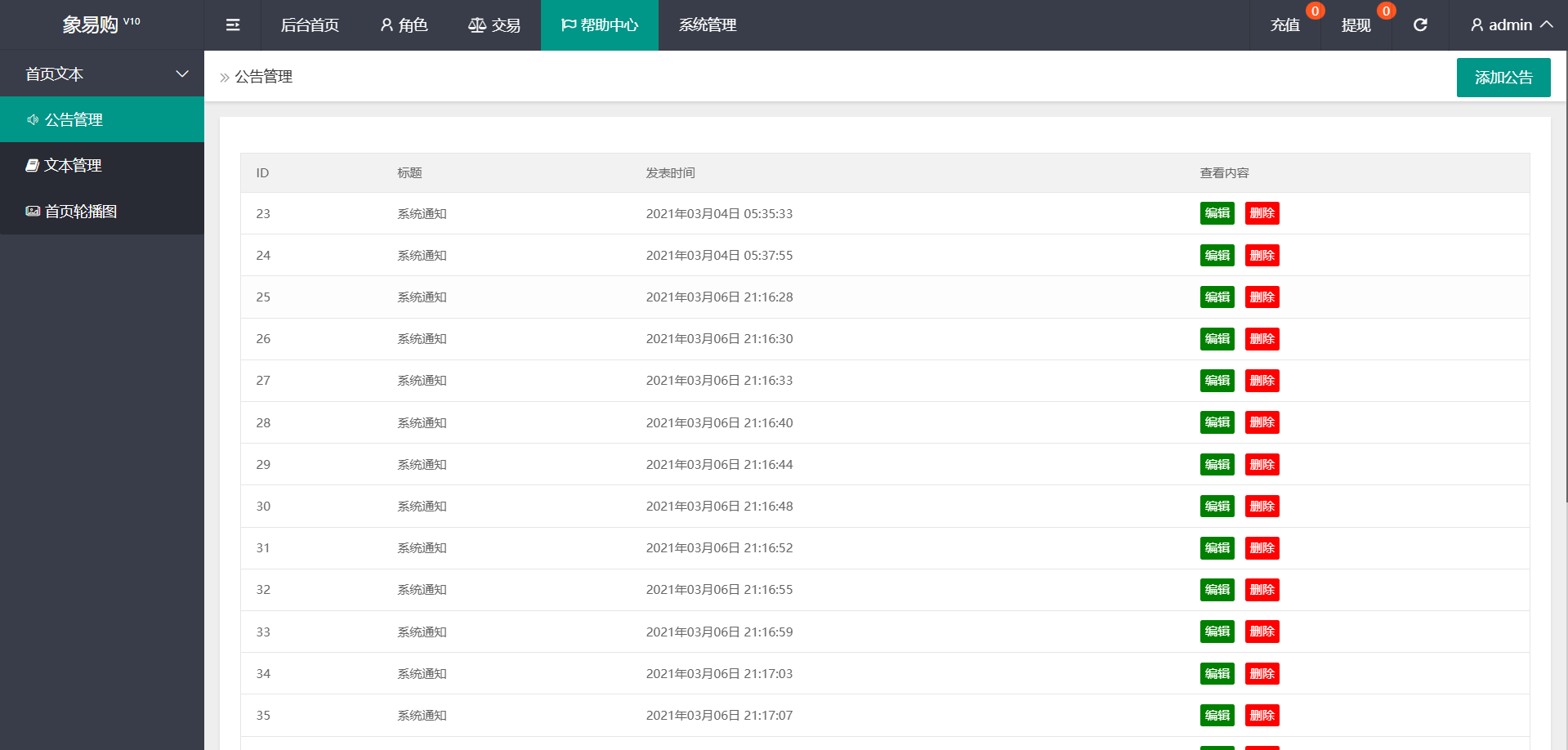The height and width of the screenshot is (750, 1568).
Task: Delete announcement ID 23
Action: [1262, 213]
